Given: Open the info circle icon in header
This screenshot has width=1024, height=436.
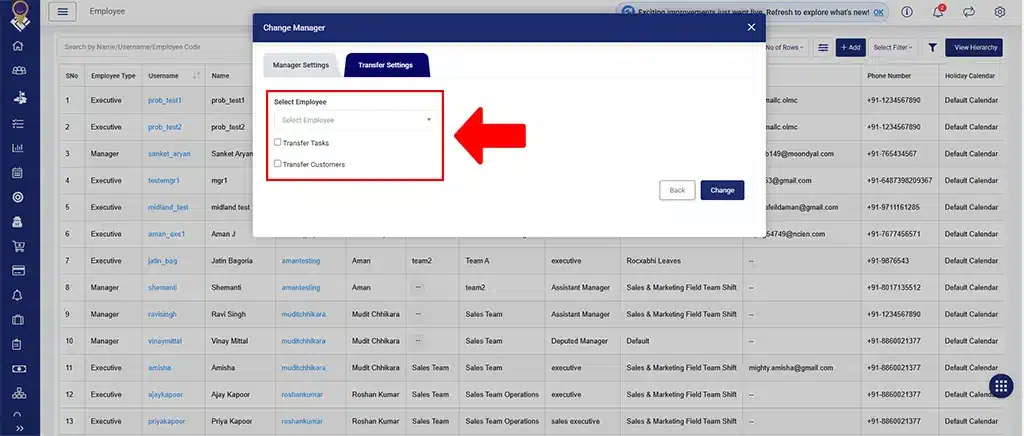Looking at the screenshot, I should coord(906,12).
